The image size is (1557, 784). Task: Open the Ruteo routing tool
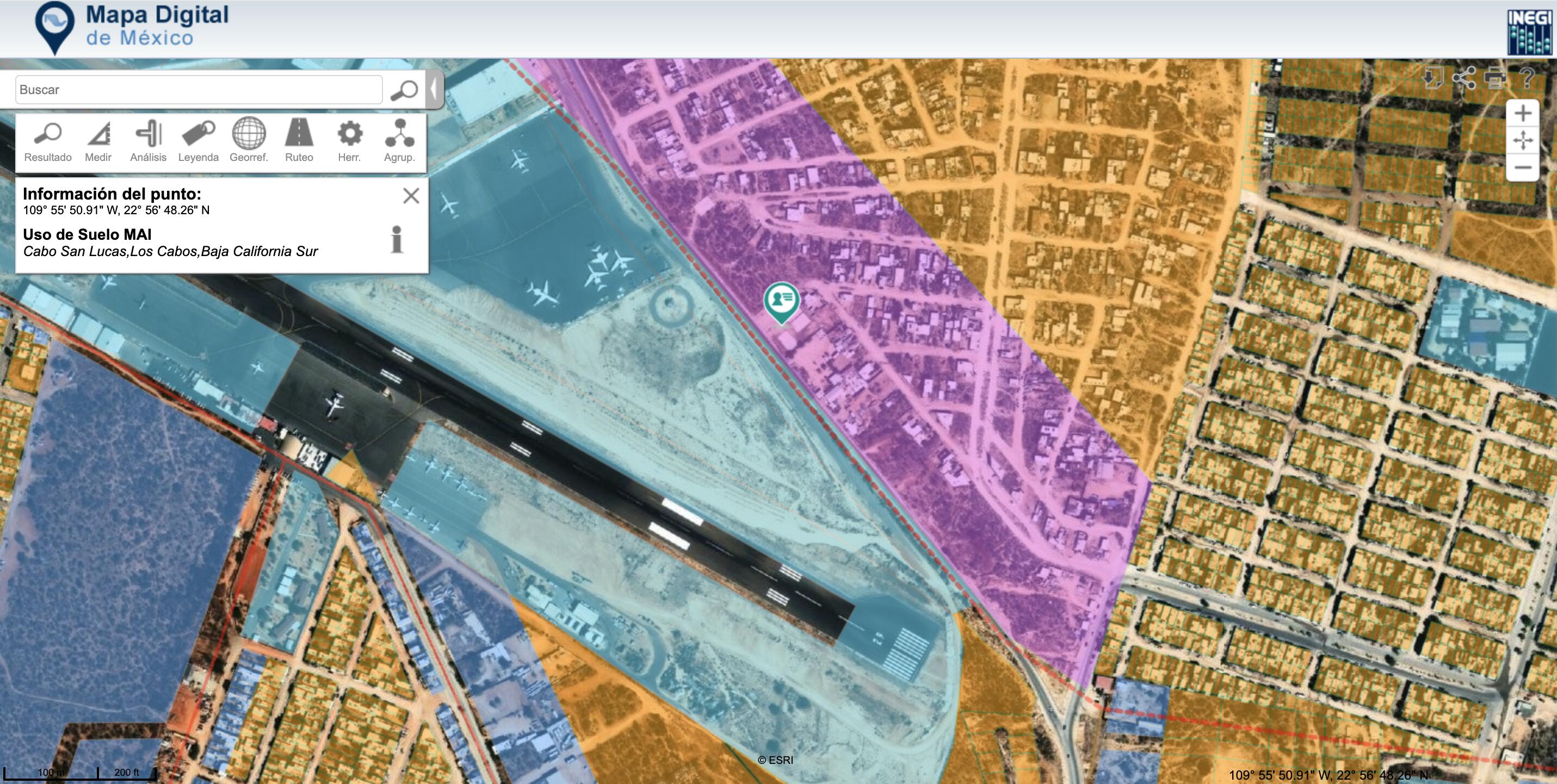299,141
